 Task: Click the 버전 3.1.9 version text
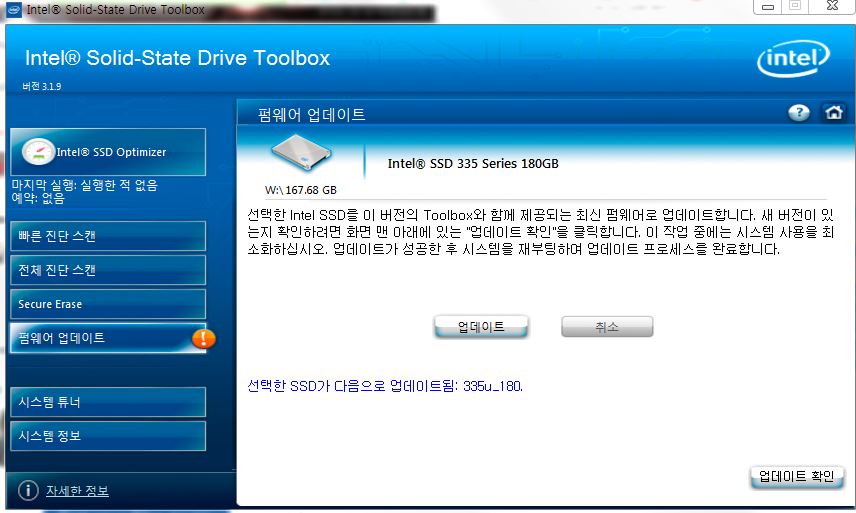pyautogui.click(x=42, y=86)
